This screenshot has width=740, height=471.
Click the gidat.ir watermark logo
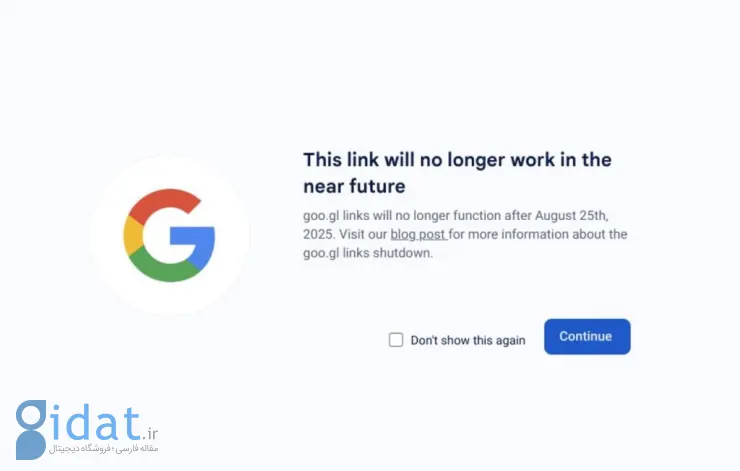(x=87, y=430)
